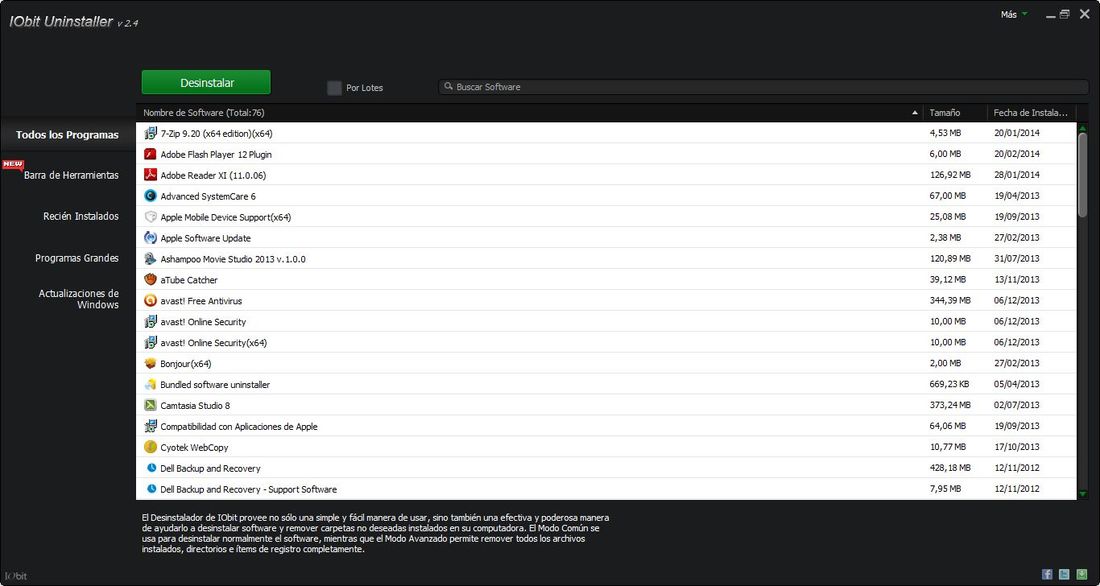Open Todos los Programas tab
Image resolution: width=1100 pixels, height=586 pixels.
click(67, 135)
